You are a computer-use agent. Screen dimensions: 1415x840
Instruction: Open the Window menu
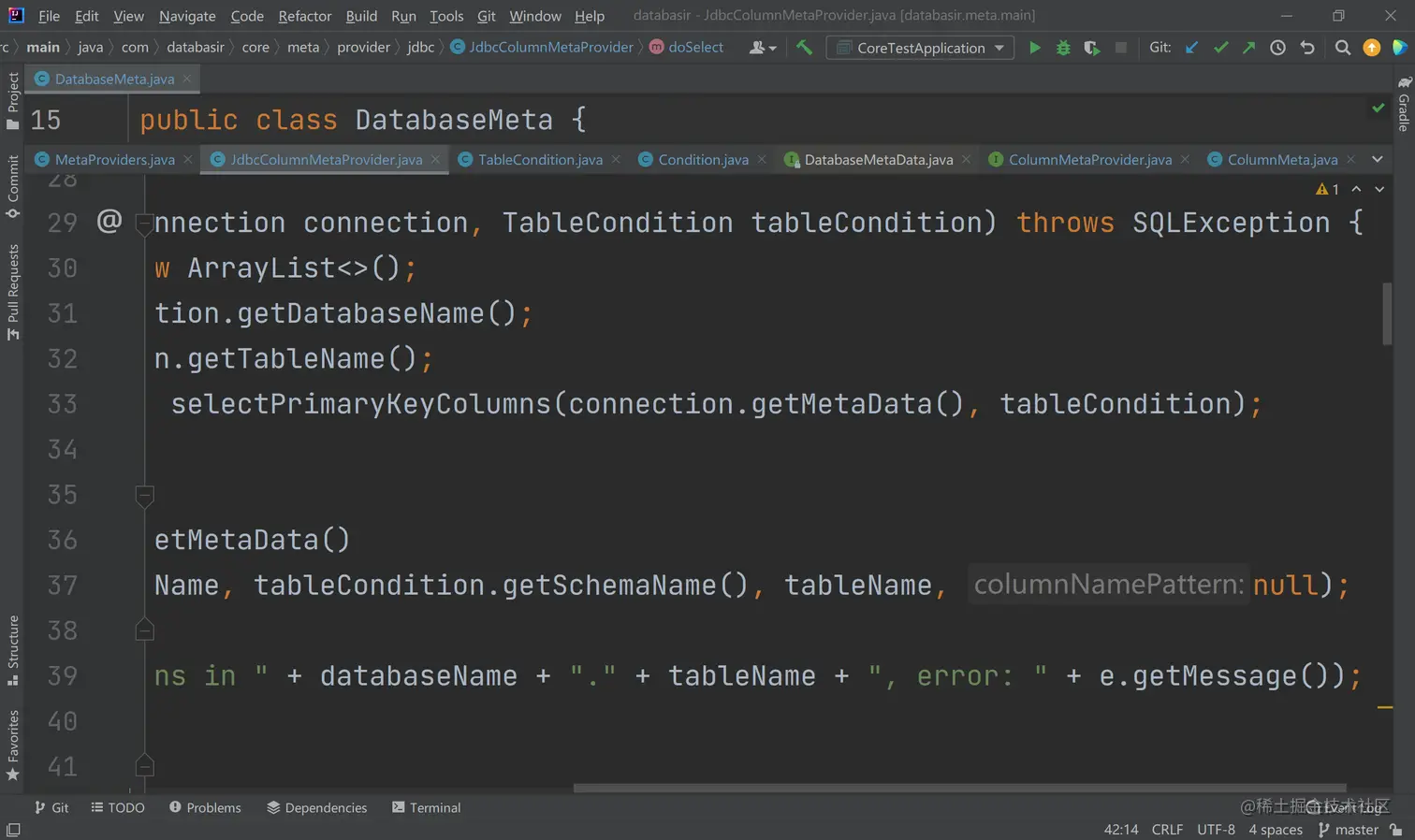[535, 16]
